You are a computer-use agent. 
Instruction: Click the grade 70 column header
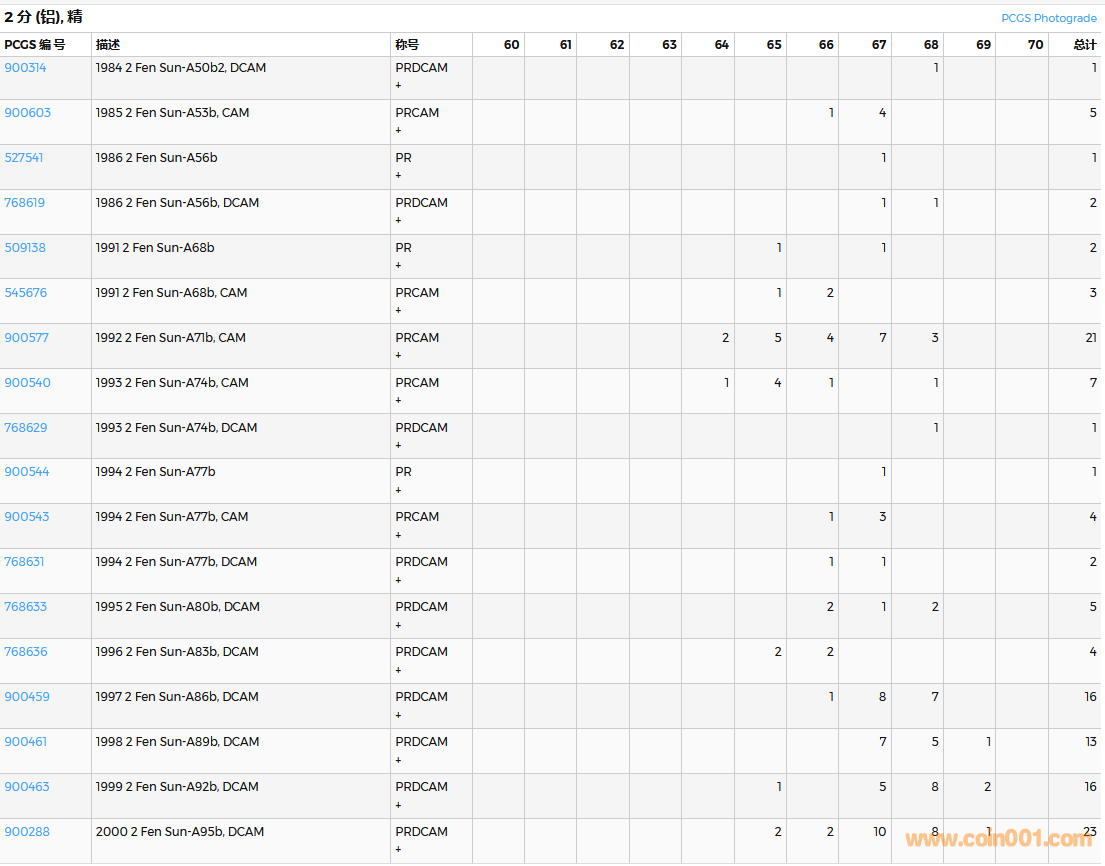(x=1035, y=45)
